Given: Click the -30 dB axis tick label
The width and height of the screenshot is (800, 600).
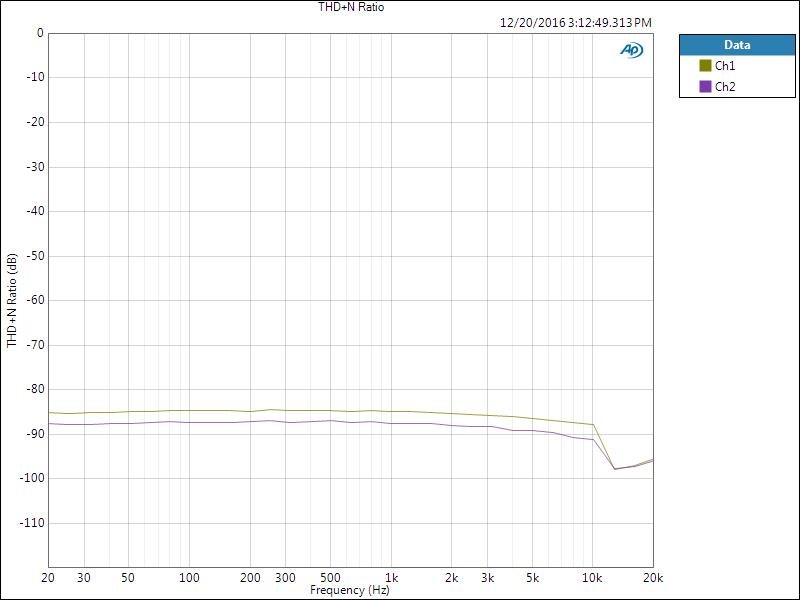Looking at the screenshot, I should click(x=34, y=167).
